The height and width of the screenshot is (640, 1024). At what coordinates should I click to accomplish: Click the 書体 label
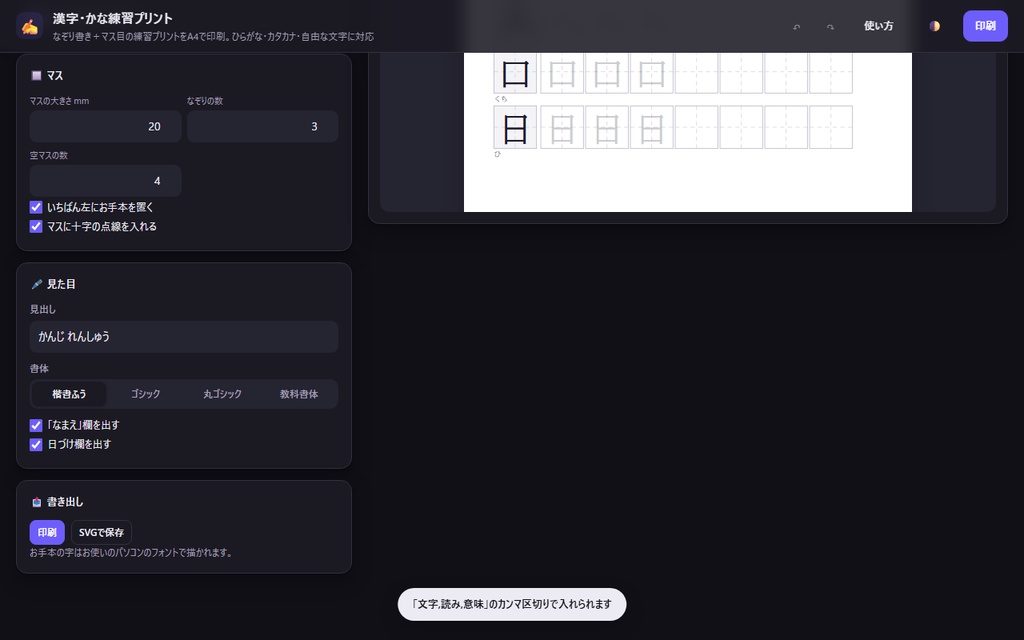[39, 368]
